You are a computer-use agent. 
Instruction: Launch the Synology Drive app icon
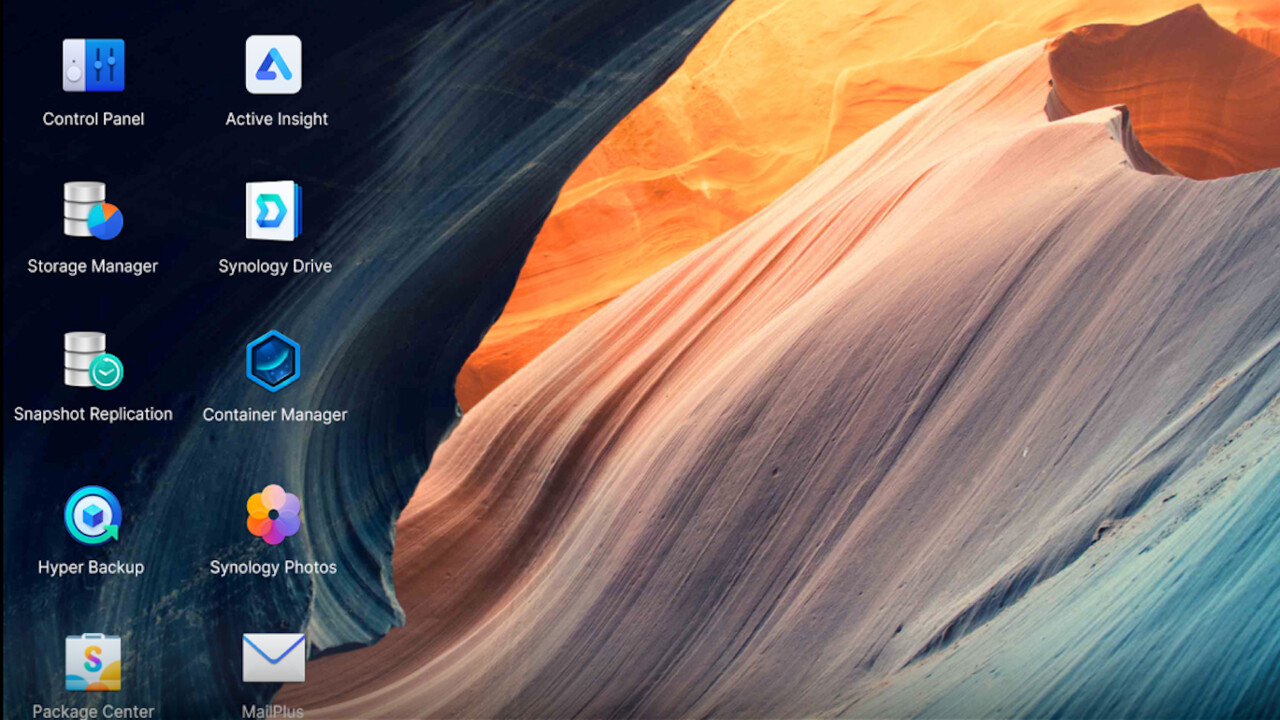point(274,211)
